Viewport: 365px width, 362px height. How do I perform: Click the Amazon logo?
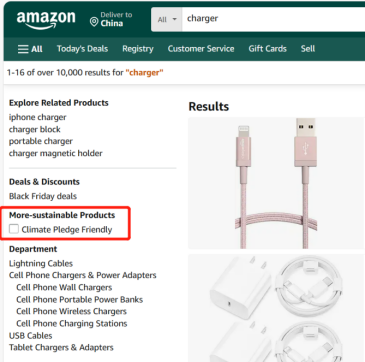click(46, 20)
